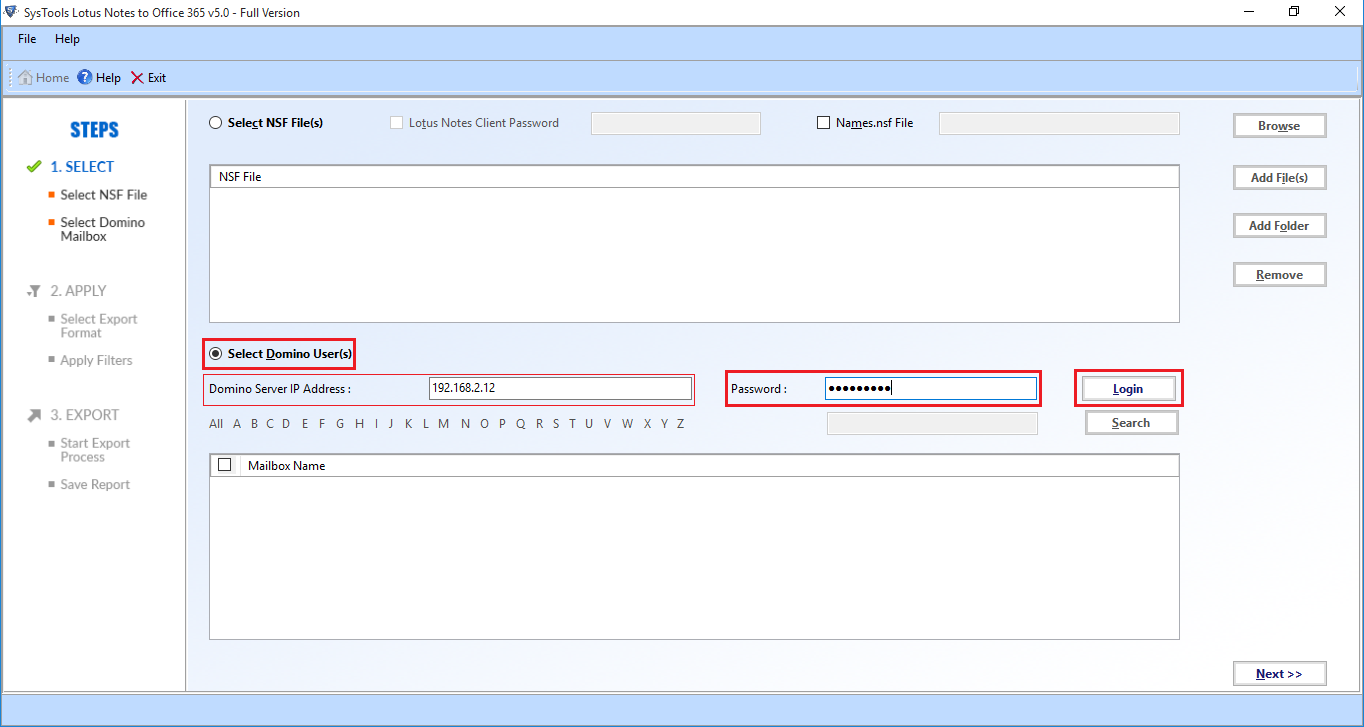Tick the Lotus Notes Client Password checkbox
This screenshot has width=1364, height=727.
[x=397, y=123]
